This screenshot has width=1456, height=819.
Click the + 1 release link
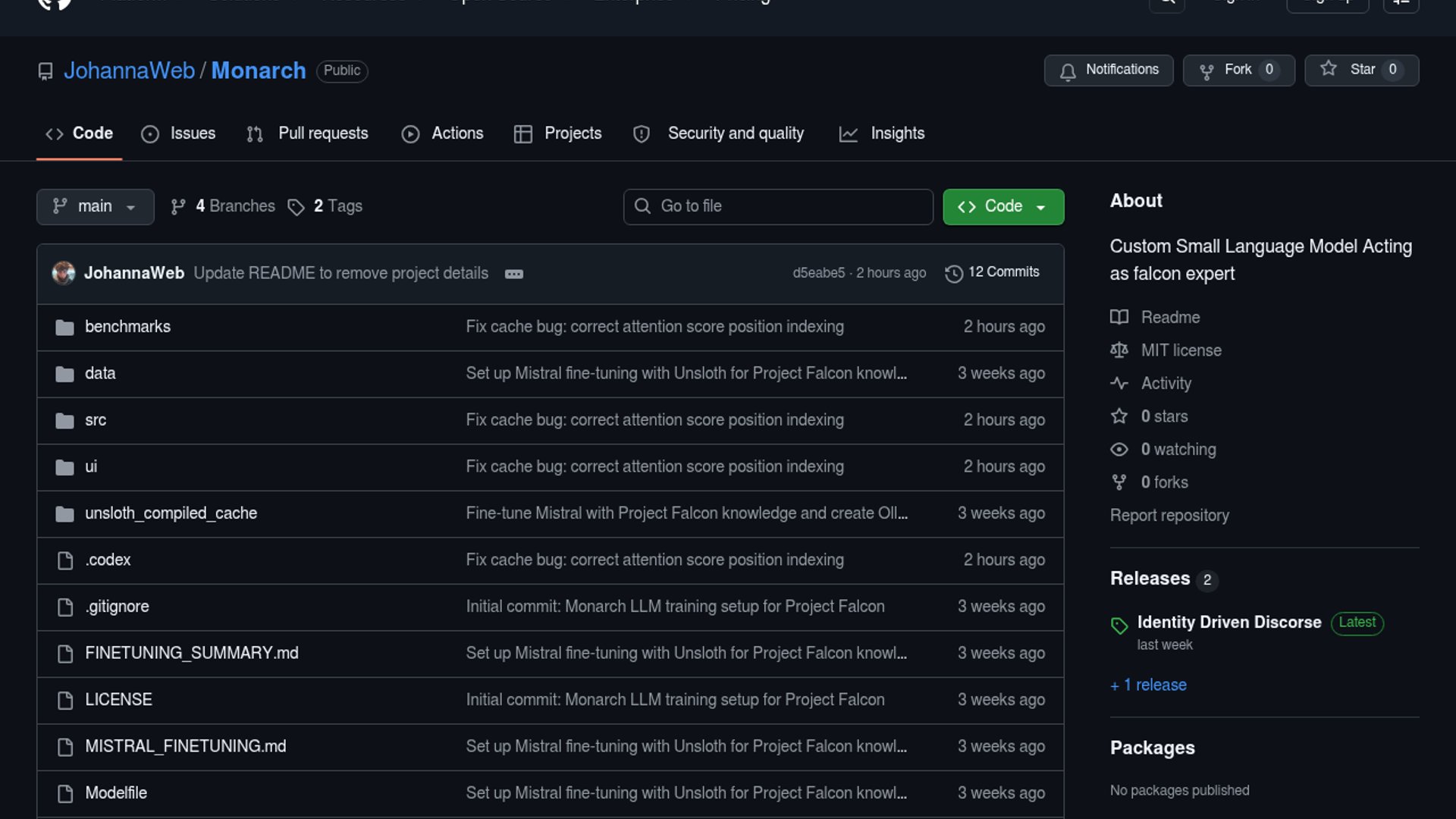(x=1148, y=685)
